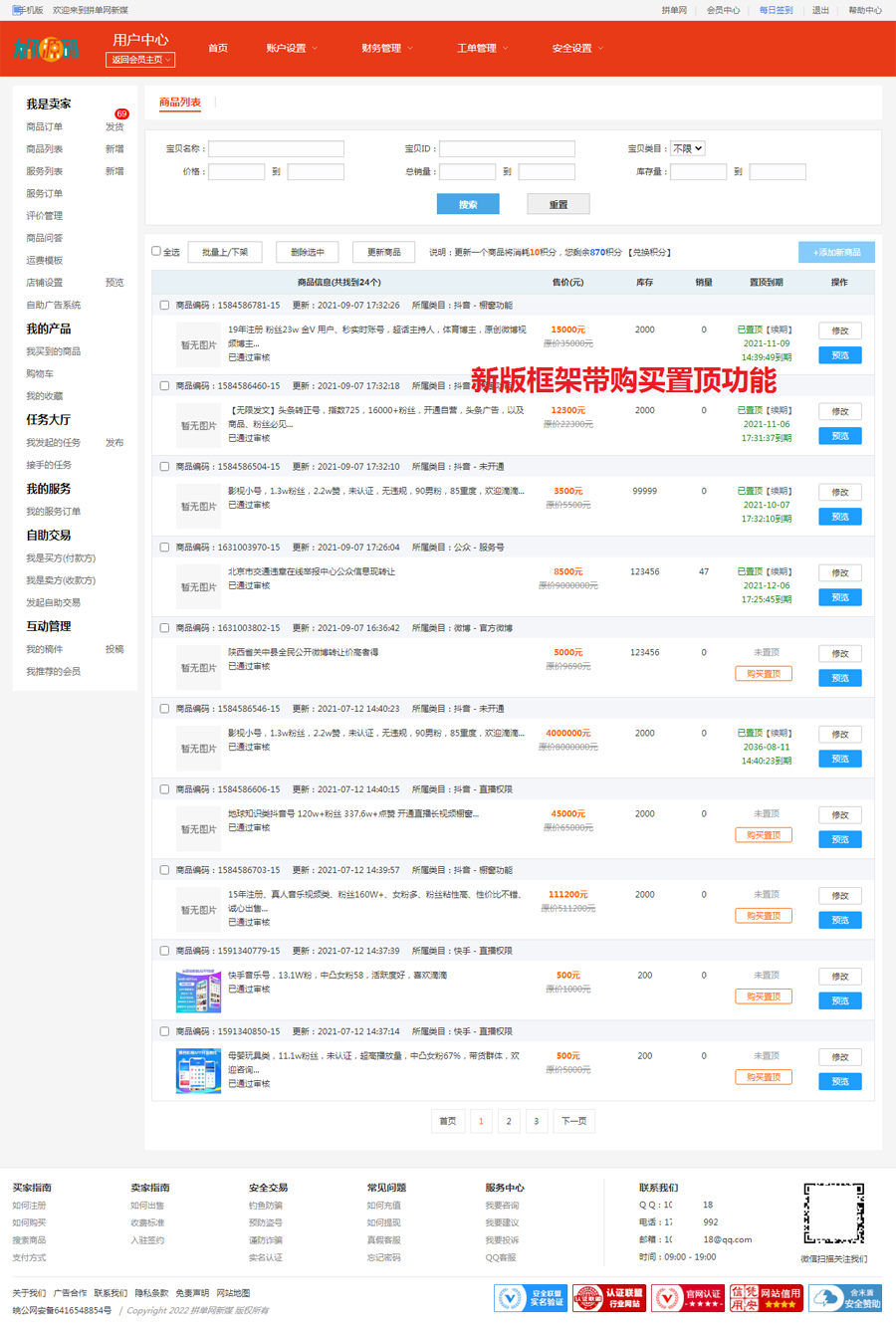The height and width of the screenshot is (1326, 896).
Task: Click the +添加新商品 button
Action: (x=836, y=252)
